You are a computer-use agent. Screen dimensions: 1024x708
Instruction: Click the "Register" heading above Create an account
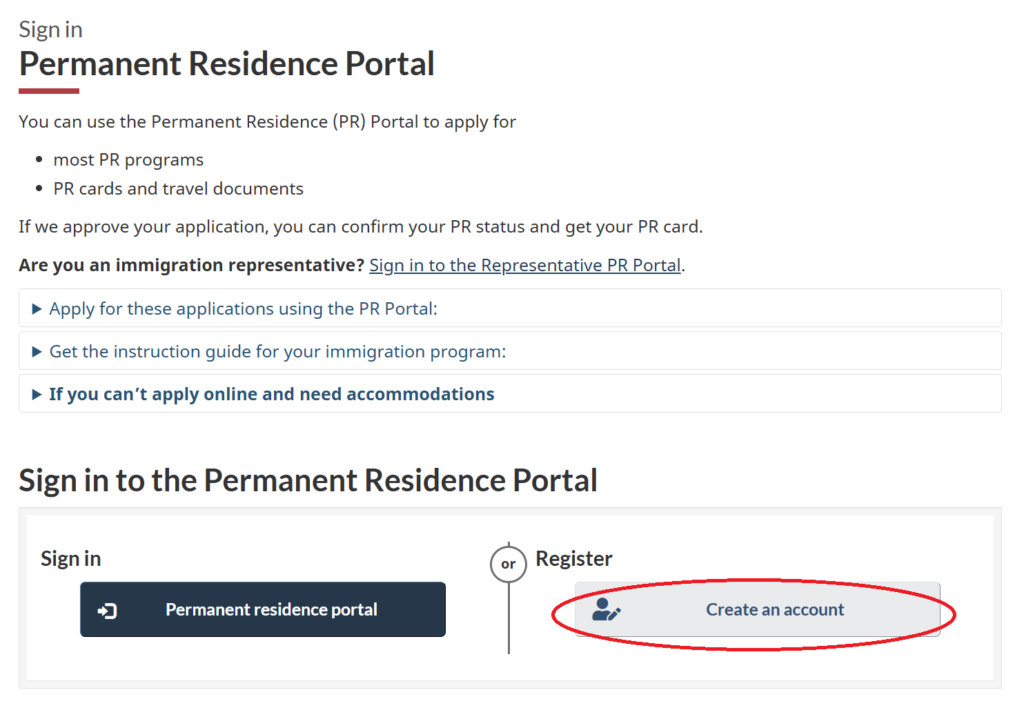574,559
